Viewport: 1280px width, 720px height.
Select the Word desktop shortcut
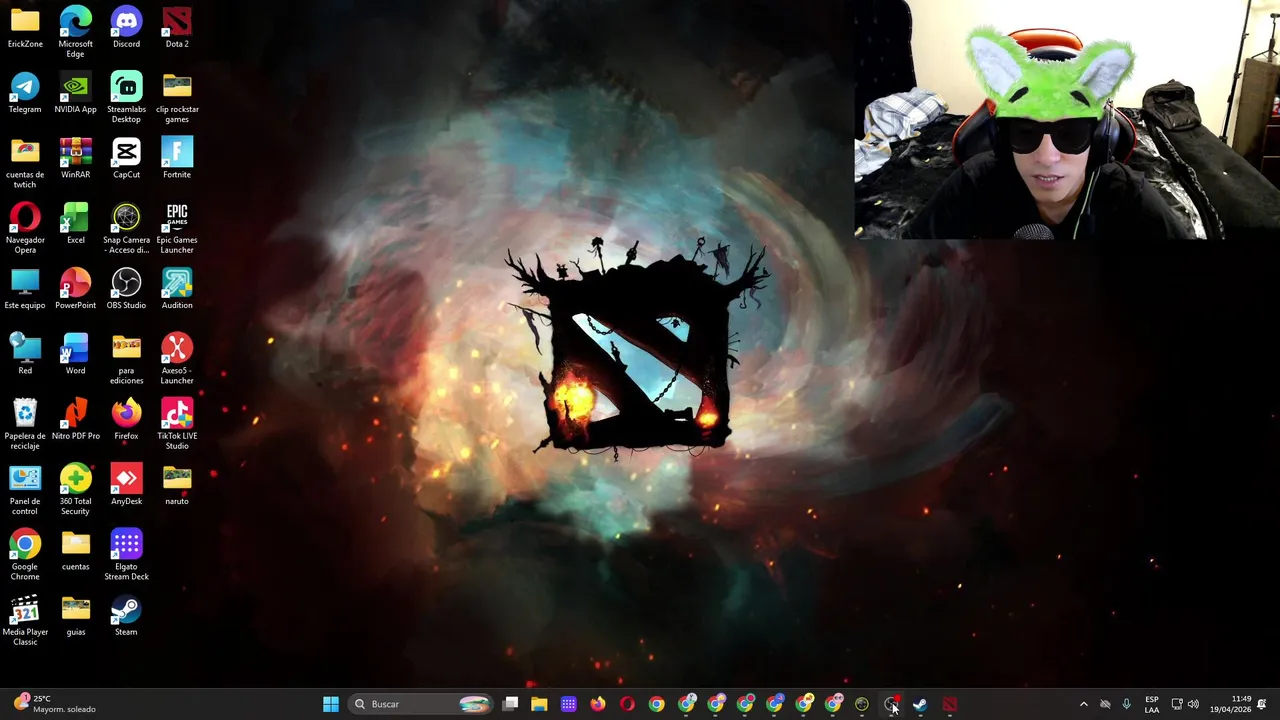pyautogui.click(x=75, y=354)
